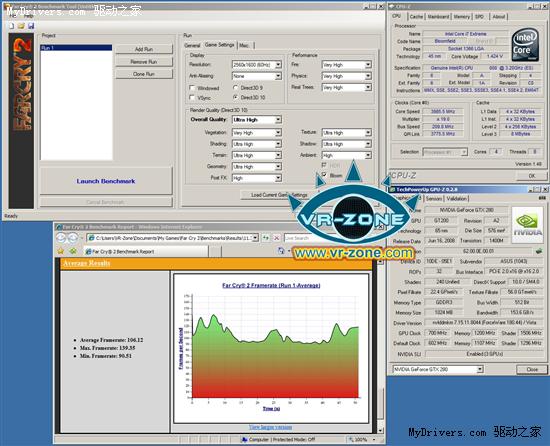Toggle the Bloom checkbox
The height and width of the screenshot is (446, 550).
[x=324, y=175]
